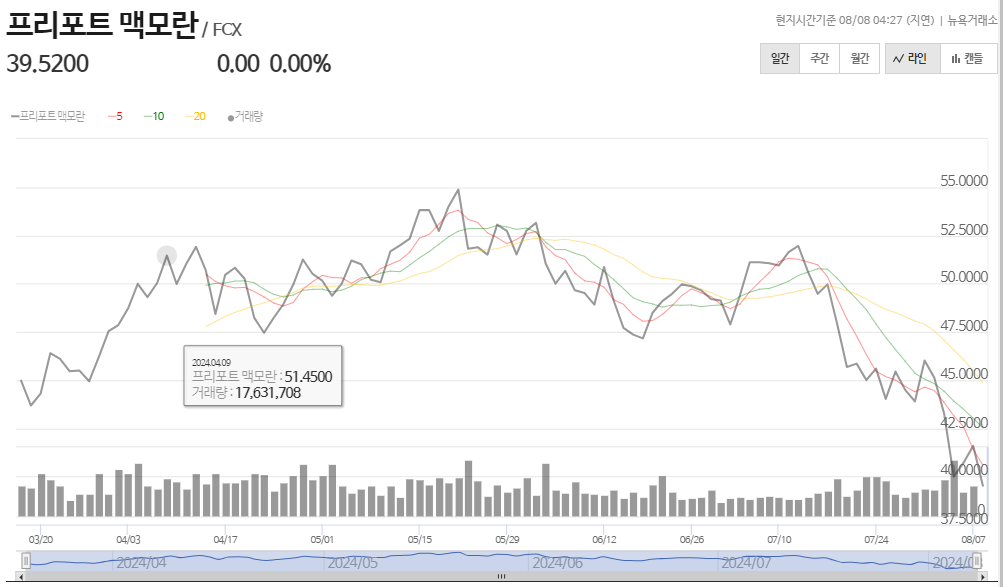1003x587 pixels.
Task: Toggle the 5-day moving average legend
Action: tap(116, 116)
